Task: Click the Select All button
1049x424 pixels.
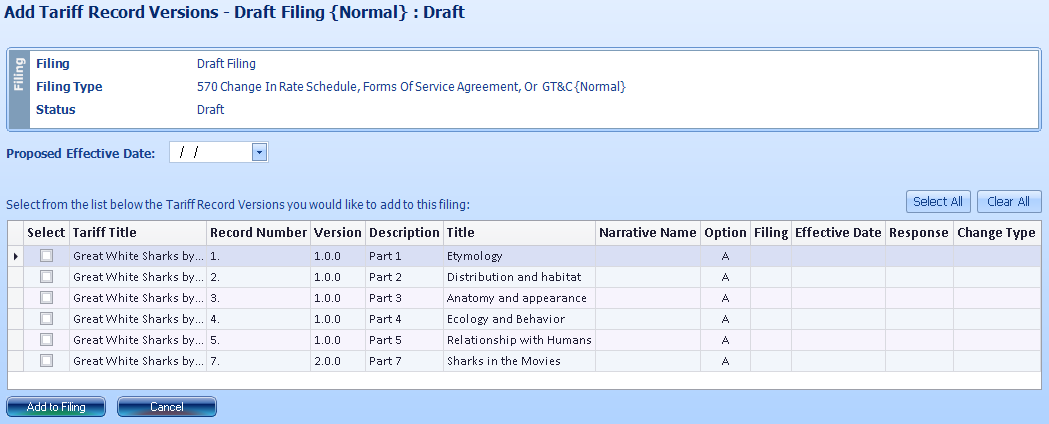Action: tap(938, 201)
